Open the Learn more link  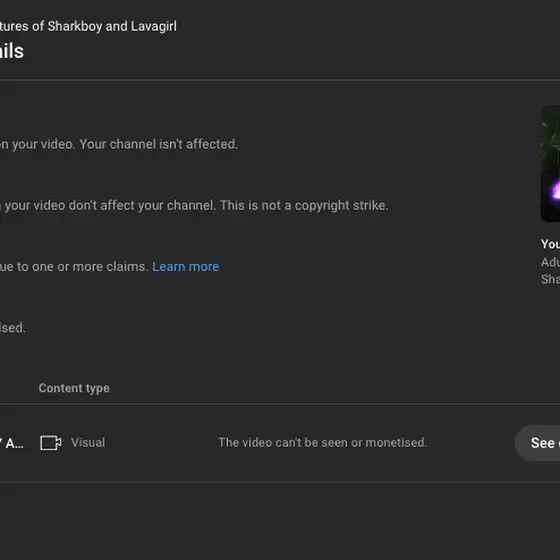click(x=185, y=267)
